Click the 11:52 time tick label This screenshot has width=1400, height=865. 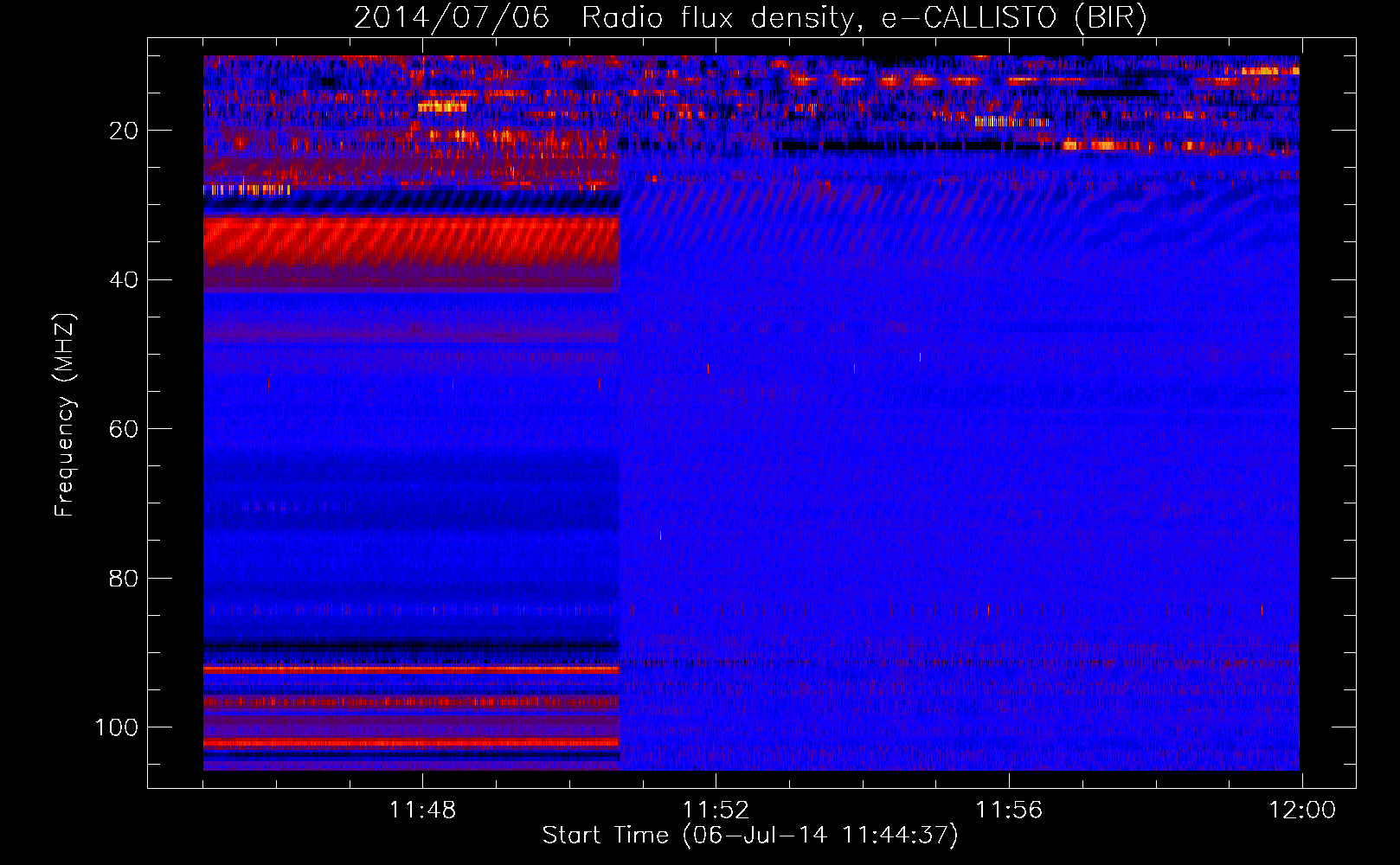(x=716, y=811)
